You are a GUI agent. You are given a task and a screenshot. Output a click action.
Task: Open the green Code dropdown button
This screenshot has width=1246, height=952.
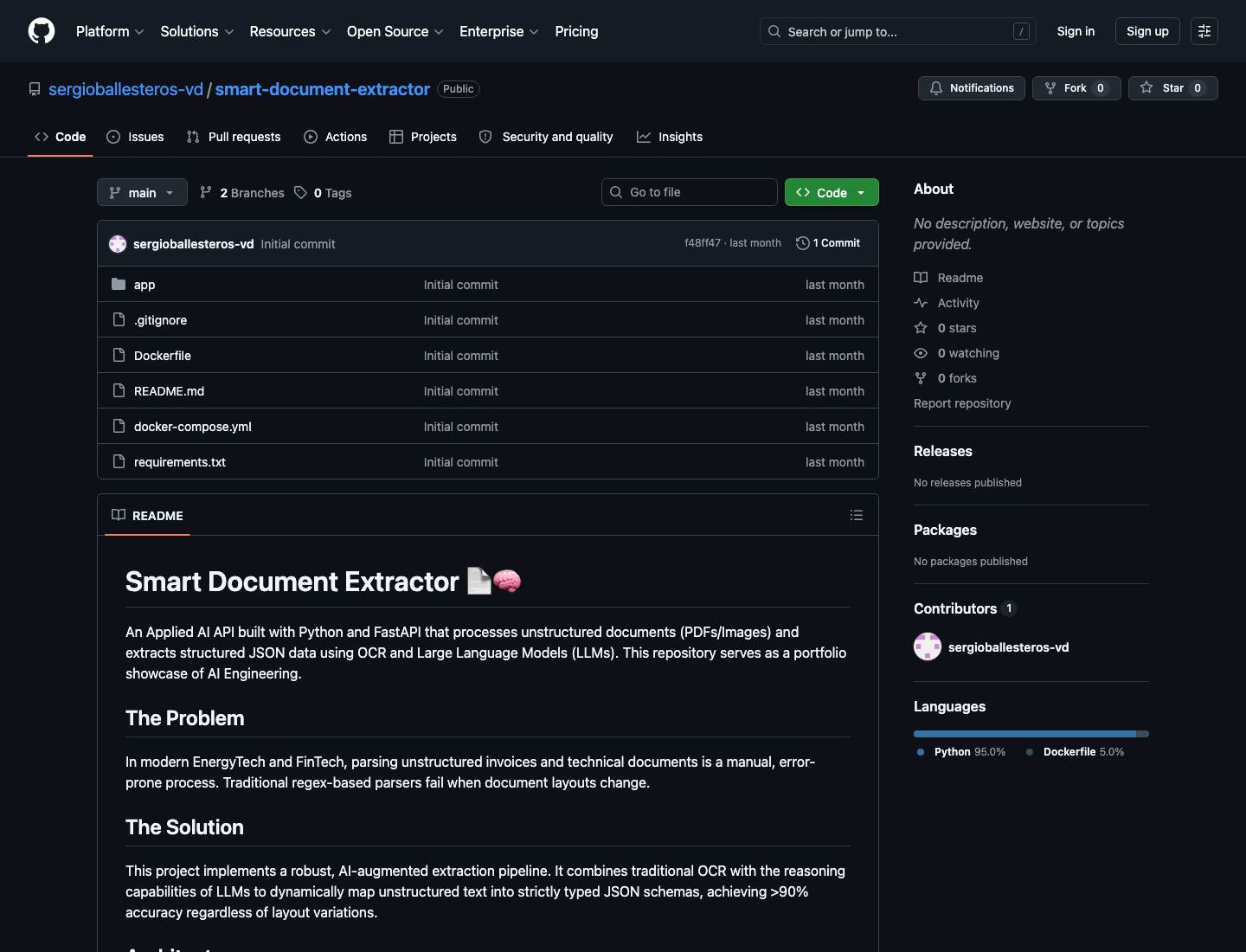(832, 192)
